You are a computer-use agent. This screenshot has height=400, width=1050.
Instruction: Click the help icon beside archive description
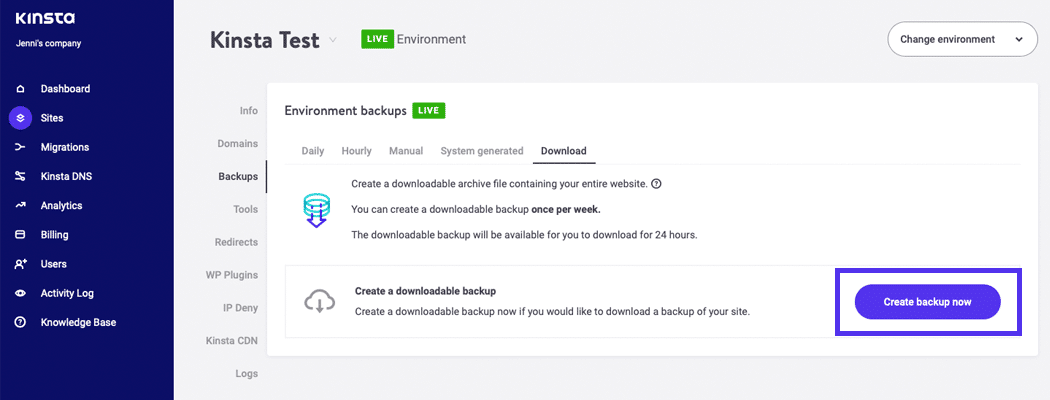tap(656, 184)
